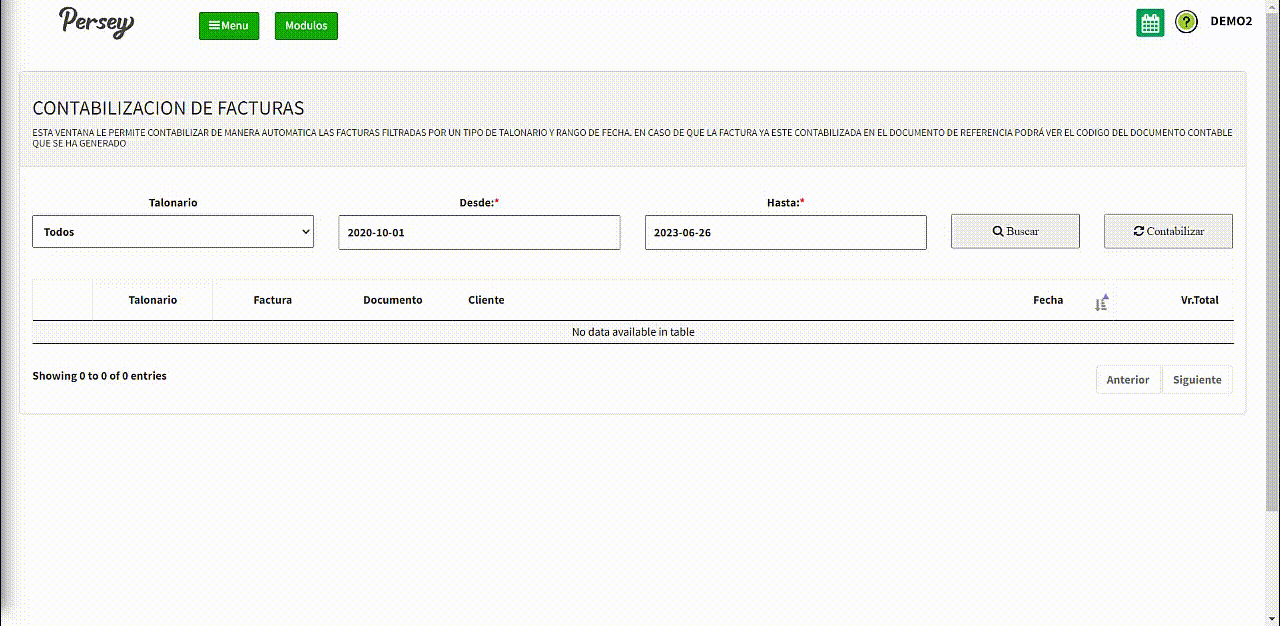Sort by the Talonario column header
Image resolution: width=1280 pixels, height=626 pixels.
[x=152, y=300]
